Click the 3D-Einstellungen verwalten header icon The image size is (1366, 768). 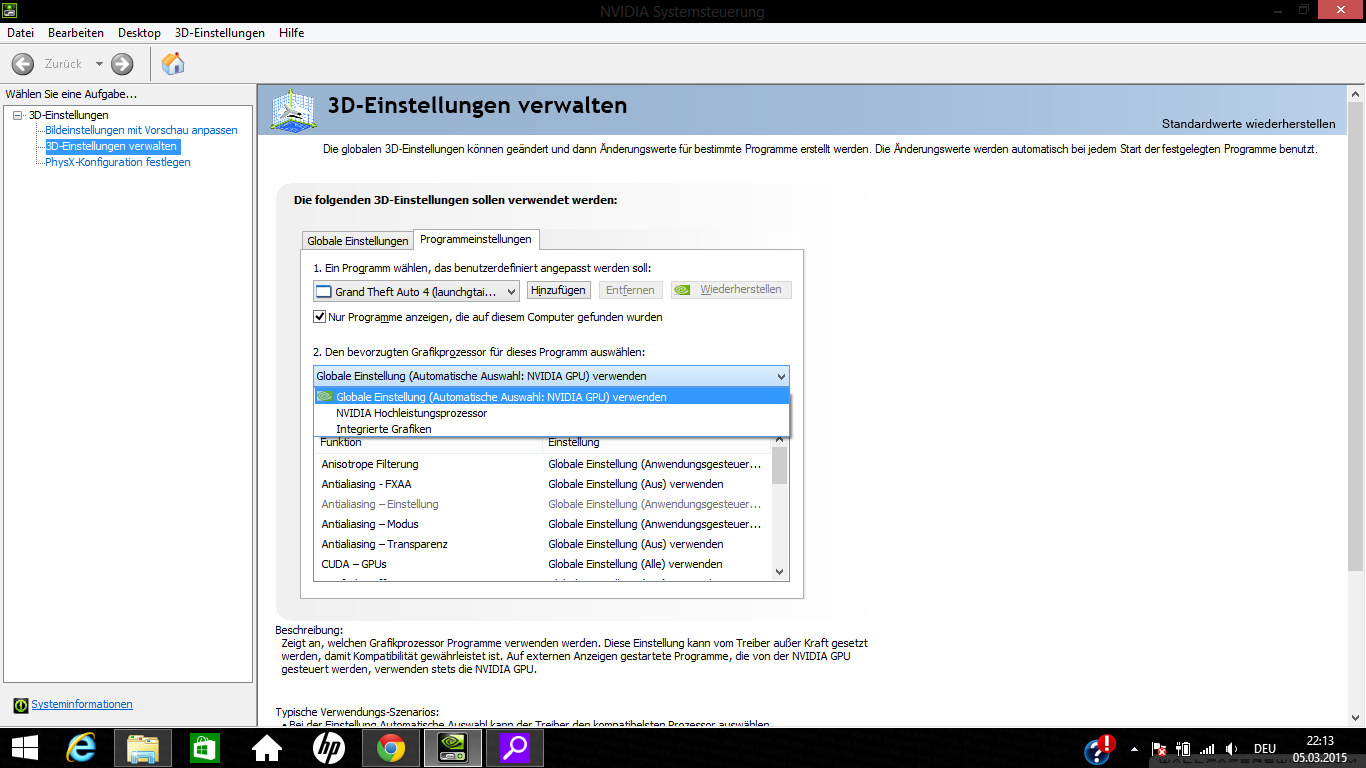(293, 109)
